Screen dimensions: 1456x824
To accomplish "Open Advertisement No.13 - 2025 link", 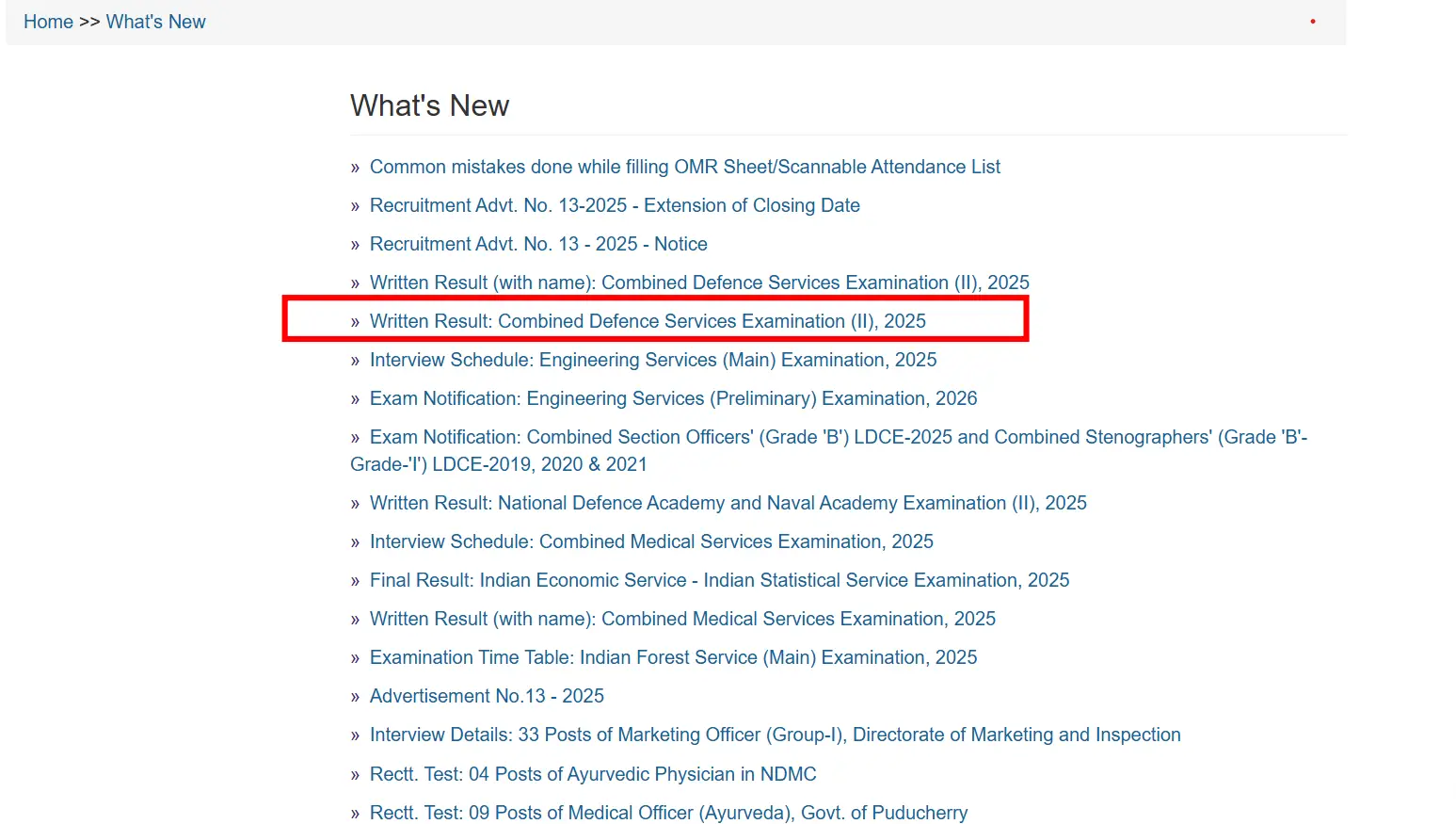I will click(x=487, y=696).
